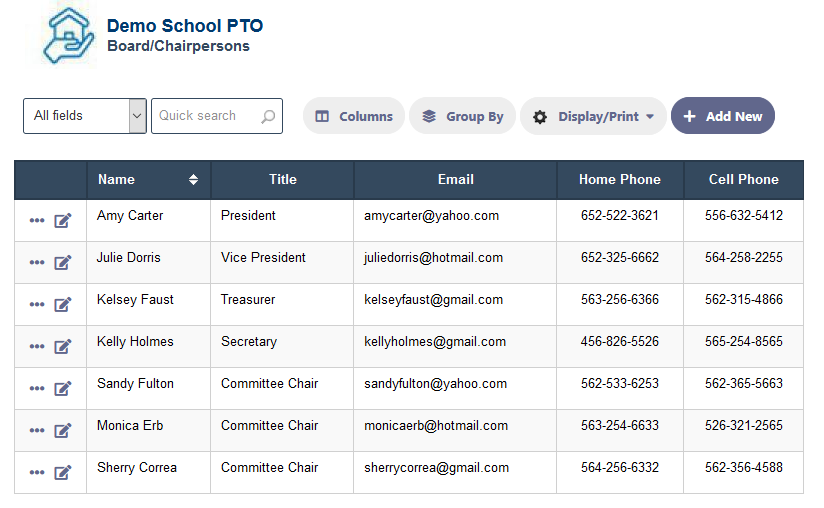Click the magnifier icon in Quick search
Image resolution: width=824 pixels, height=508 pixels.
coord(268,116)
